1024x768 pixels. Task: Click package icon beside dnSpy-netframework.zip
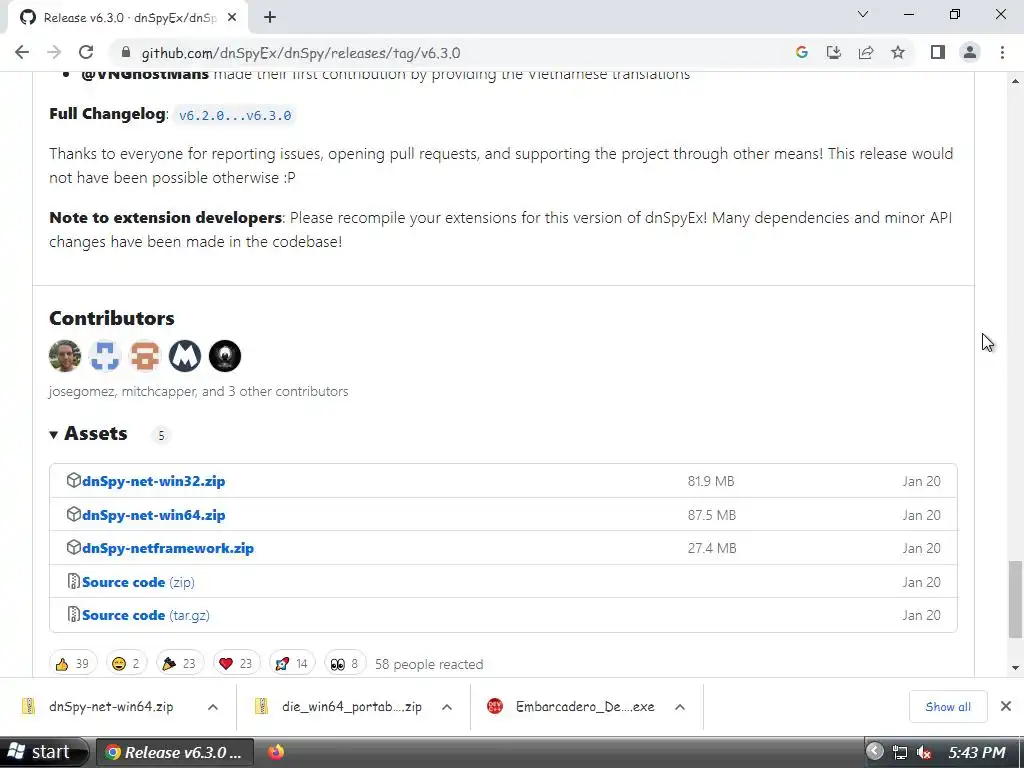coord(73,548)
